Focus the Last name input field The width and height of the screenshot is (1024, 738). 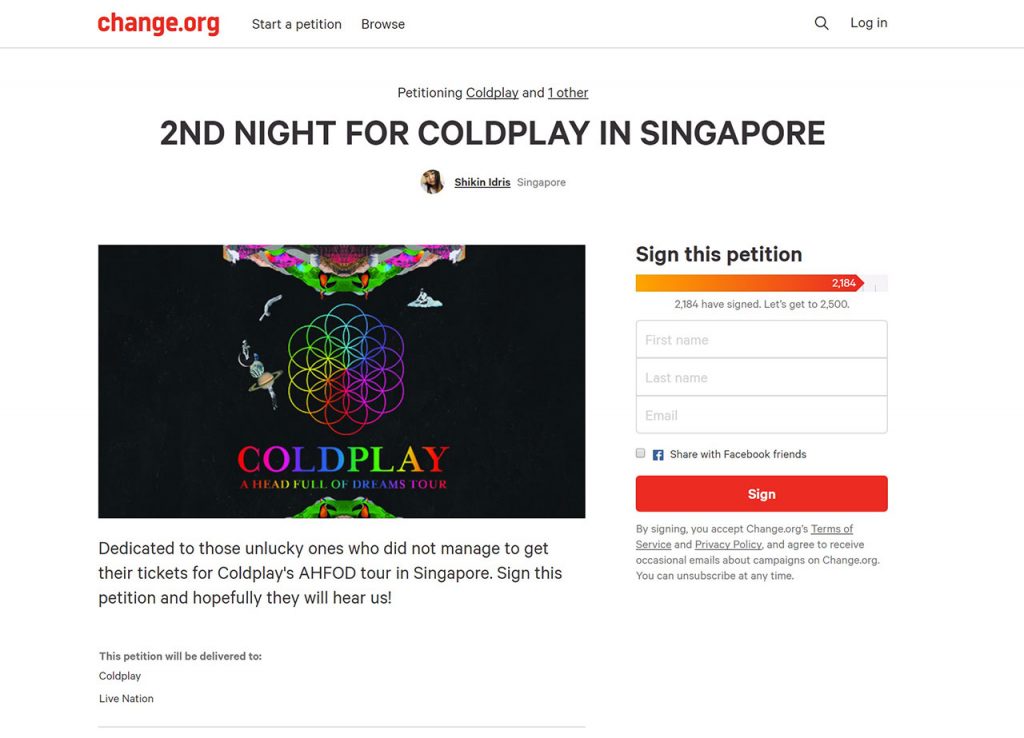tap(761, 377)
